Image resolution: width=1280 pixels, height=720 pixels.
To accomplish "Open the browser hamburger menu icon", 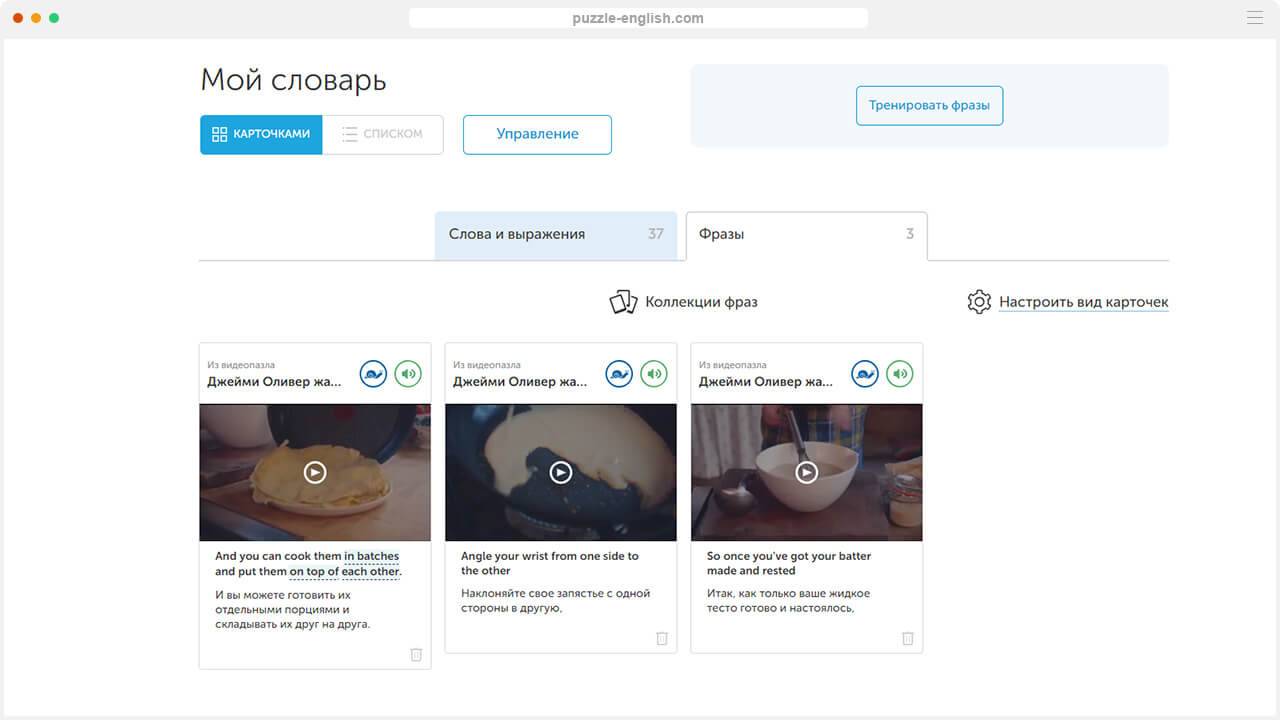I will click(x=1255, y=18).
